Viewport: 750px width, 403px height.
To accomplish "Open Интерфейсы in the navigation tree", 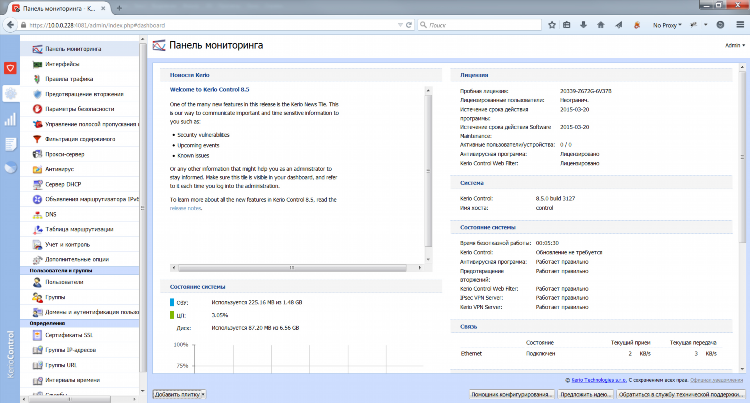I will [62, 64].
